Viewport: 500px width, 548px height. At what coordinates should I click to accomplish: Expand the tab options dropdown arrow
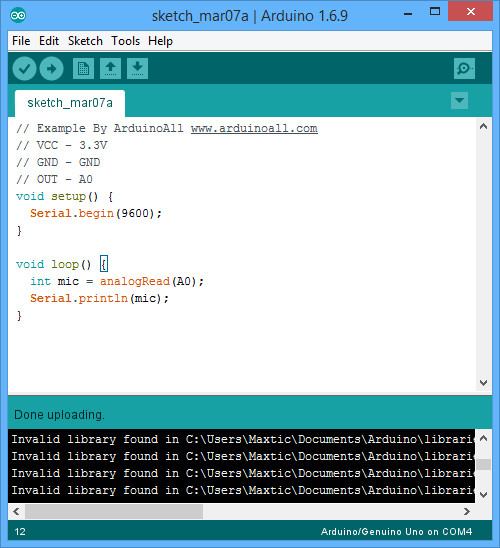pyautogui.click(x=459, y=101)
